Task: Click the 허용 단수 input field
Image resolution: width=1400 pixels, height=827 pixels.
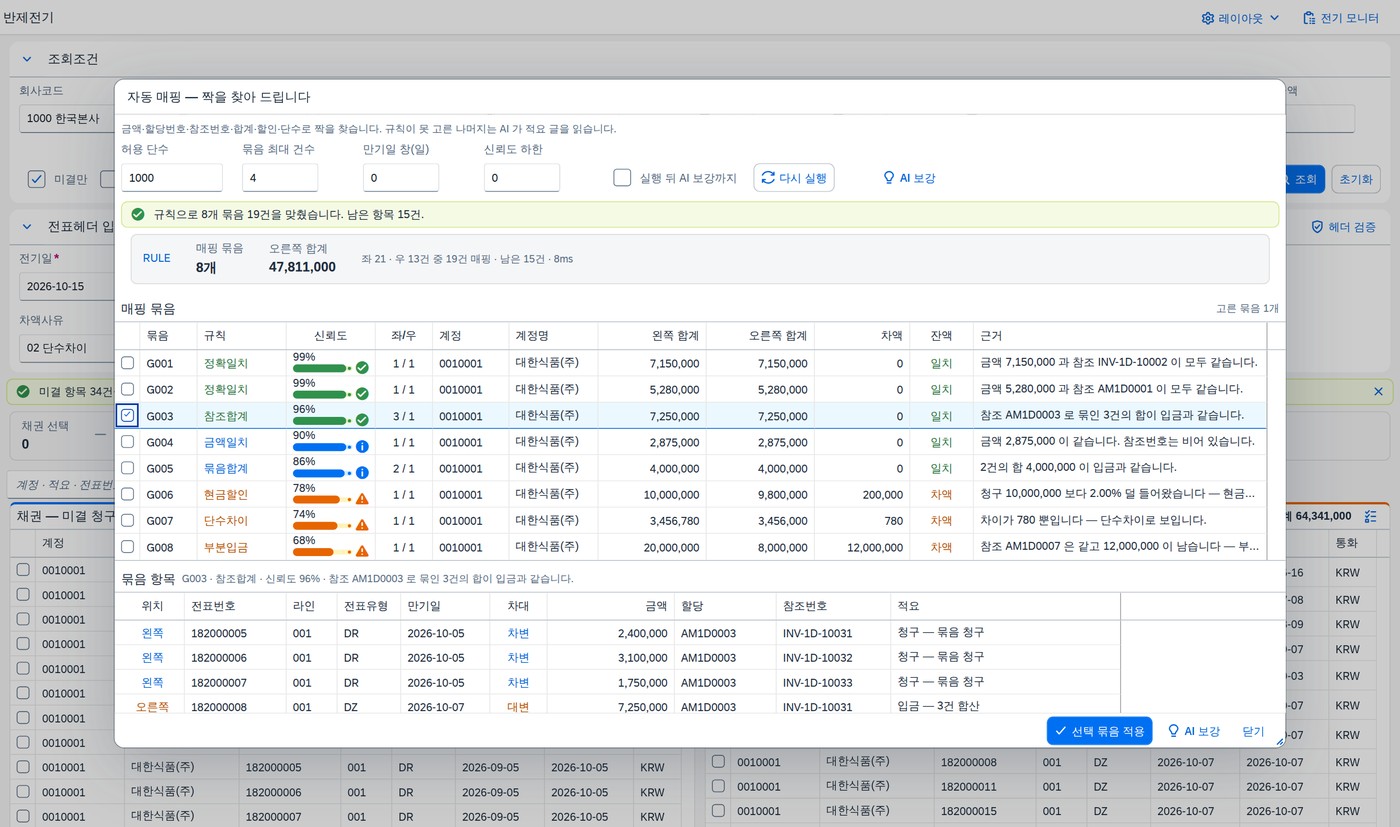Action: click(172, 178)
